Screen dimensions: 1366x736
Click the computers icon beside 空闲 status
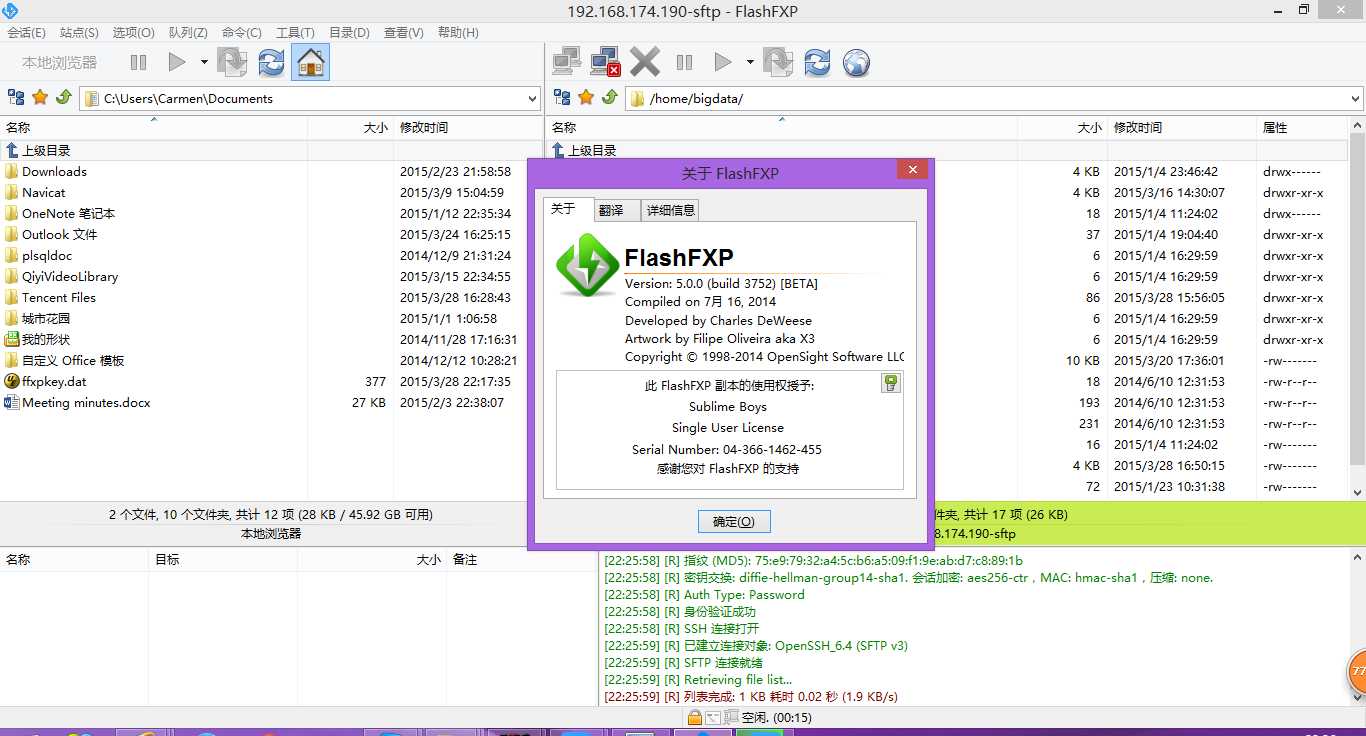(731, 717)
